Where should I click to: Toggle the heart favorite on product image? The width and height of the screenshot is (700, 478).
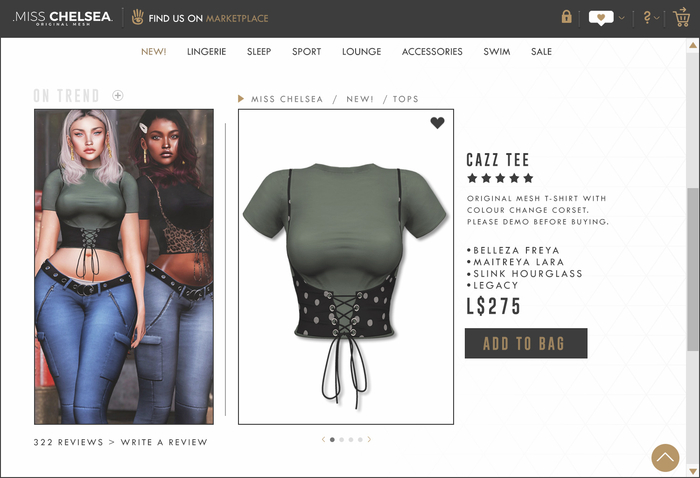[438, 123]
